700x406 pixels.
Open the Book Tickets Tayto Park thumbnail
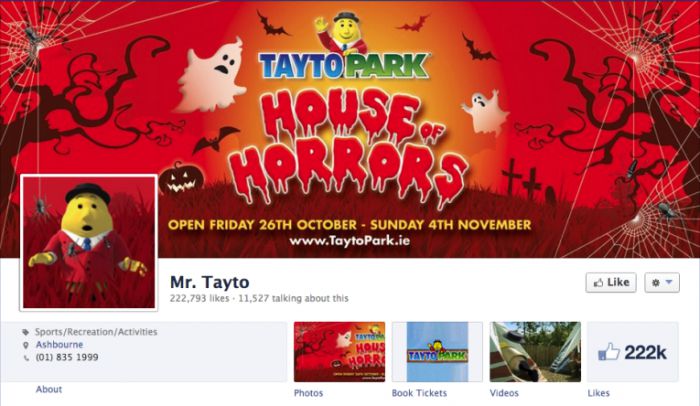437,352
